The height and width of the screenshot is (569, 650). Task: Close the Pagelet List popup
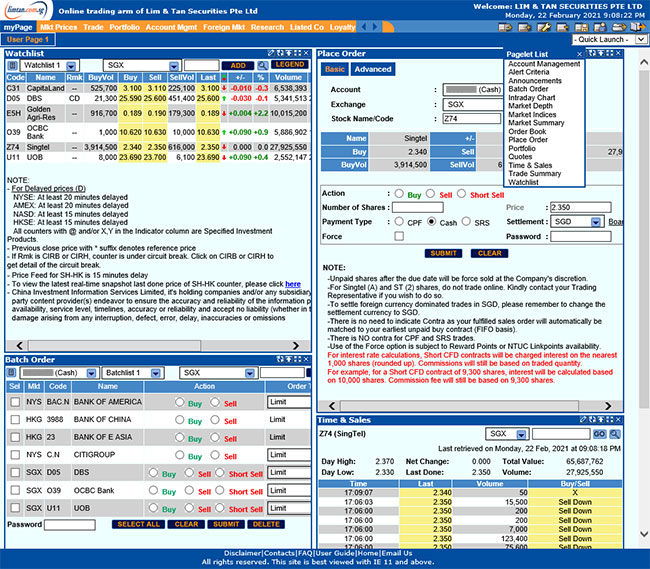[579, 54]
